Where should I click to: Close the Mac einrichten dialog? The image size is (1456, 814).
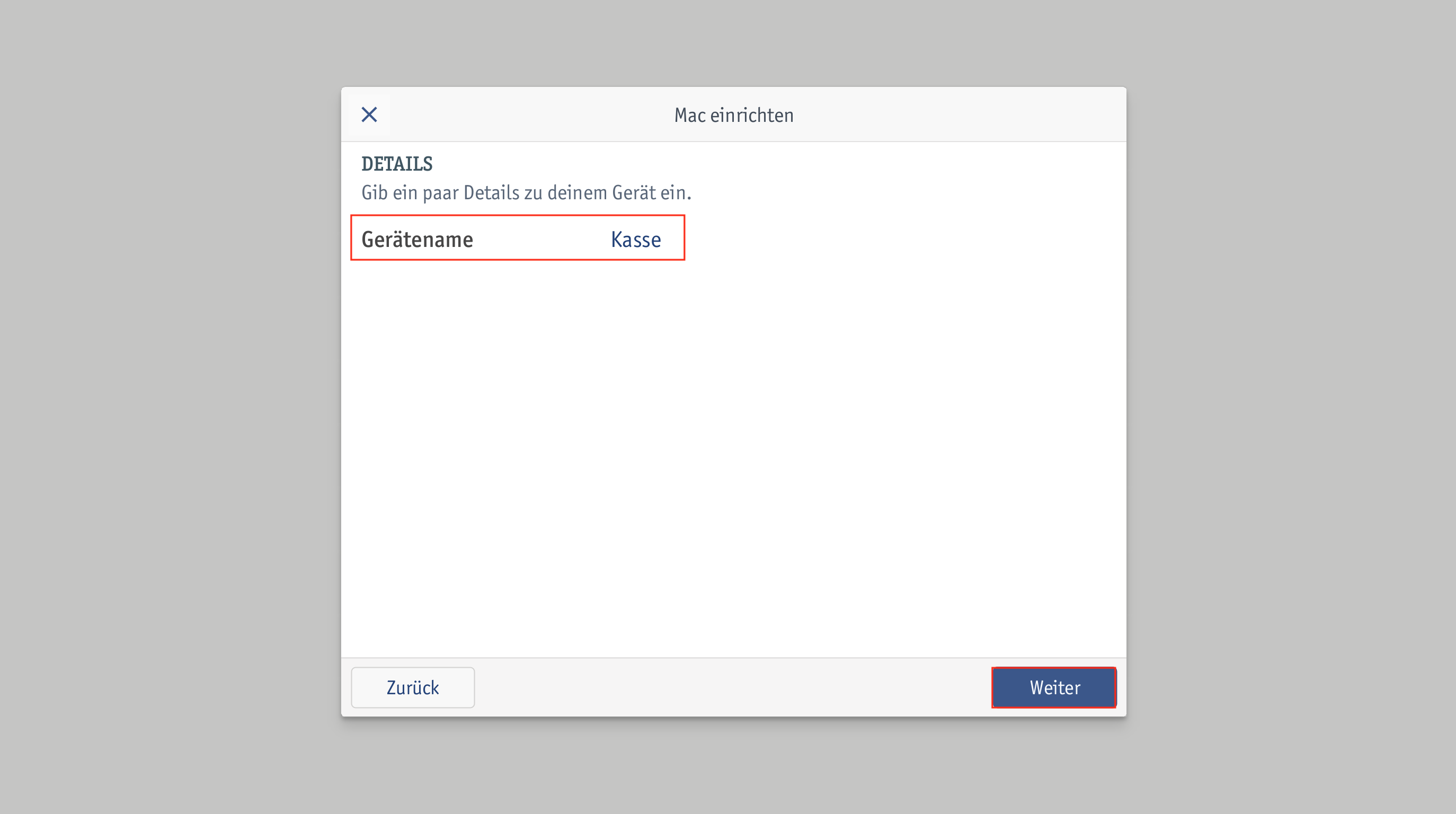[x=369, y=115]
